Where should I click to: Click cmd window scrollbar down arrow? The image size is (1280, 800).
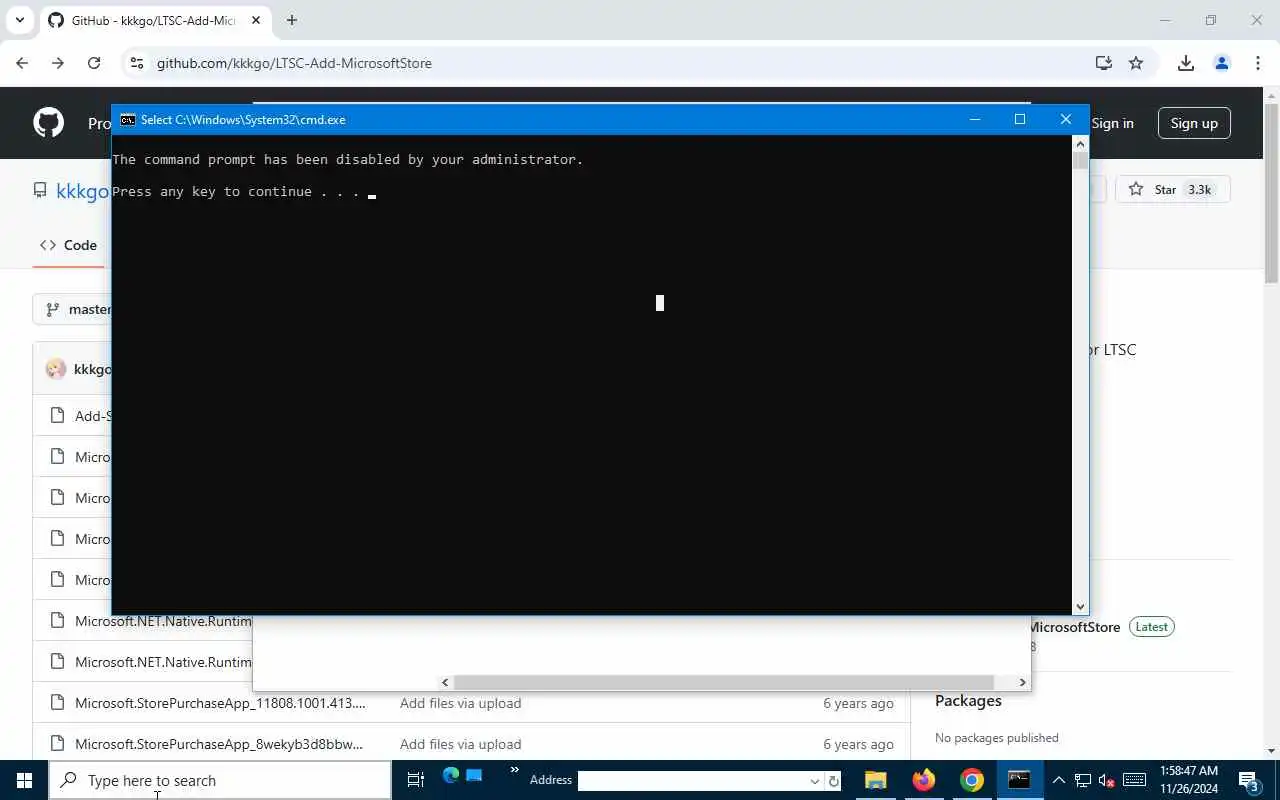1080,606
